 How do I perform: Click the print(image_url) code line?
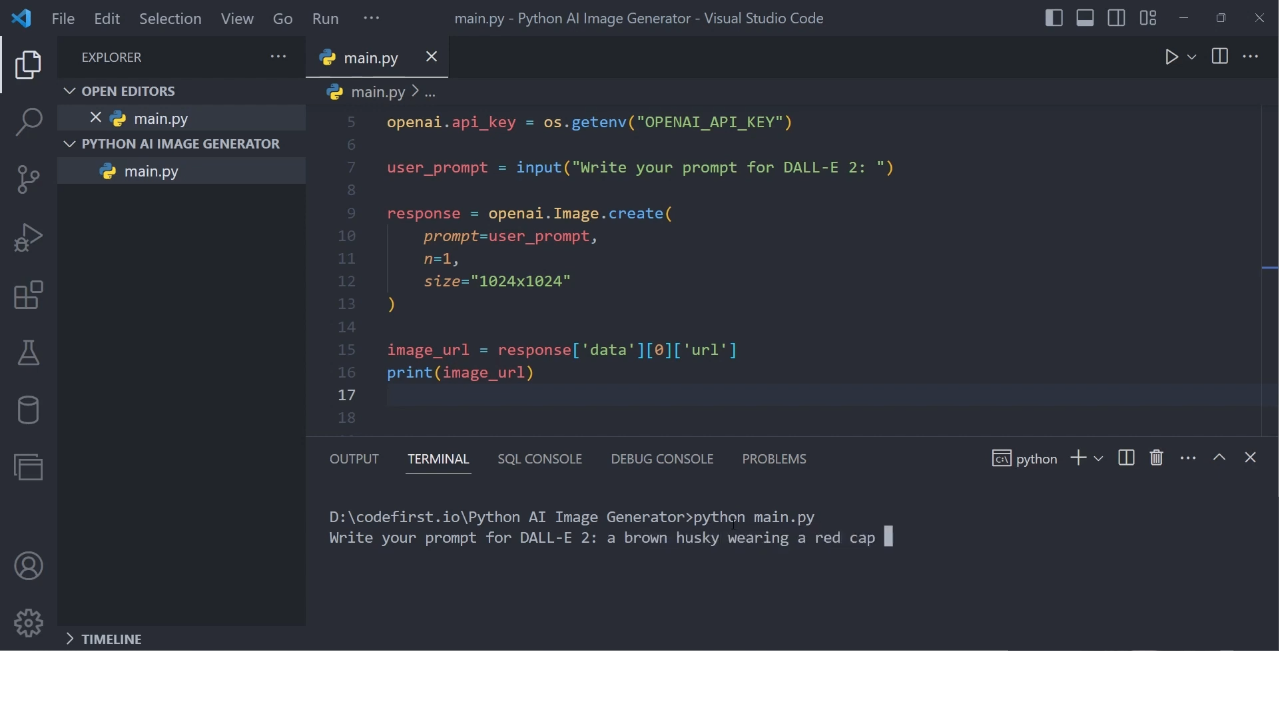click(x=461, y=373)
